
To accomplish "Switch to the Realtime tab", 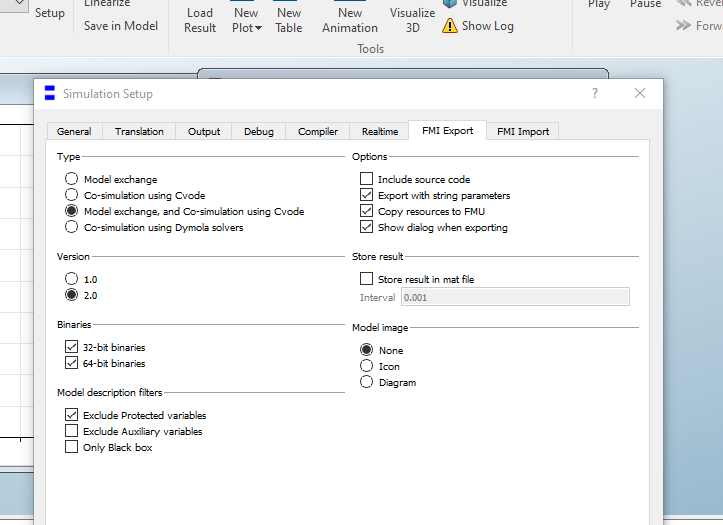I will pyautogui.click(x=379, y=131).
